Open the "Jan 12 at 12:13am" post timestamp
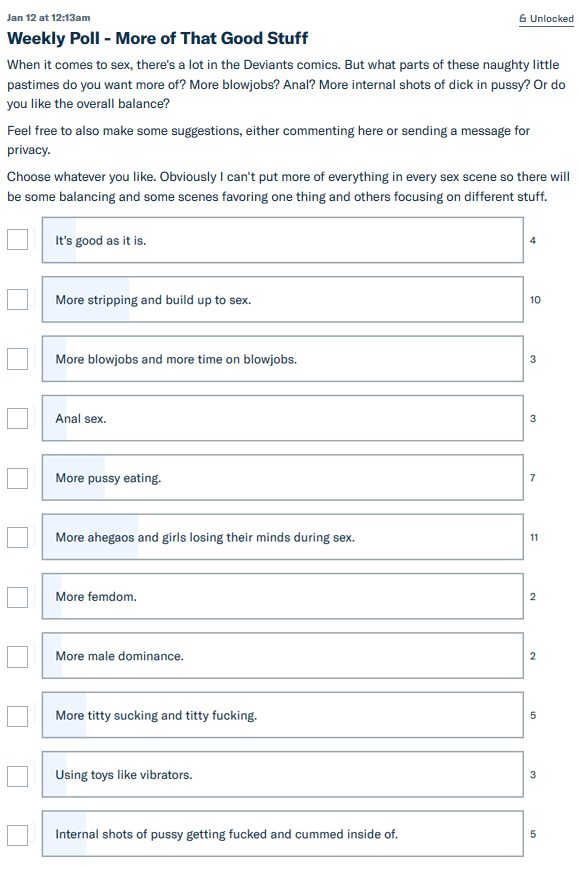The height and width of the screenshot is (869, 578). (x=49, y=17)
